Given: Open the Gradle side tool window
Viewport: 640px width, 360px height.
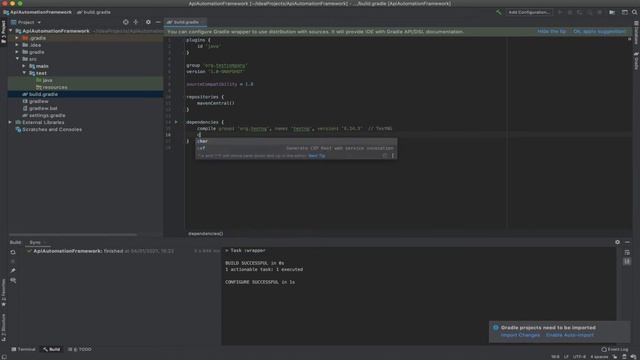Looking at the screenshot, I should pos(636,60).
